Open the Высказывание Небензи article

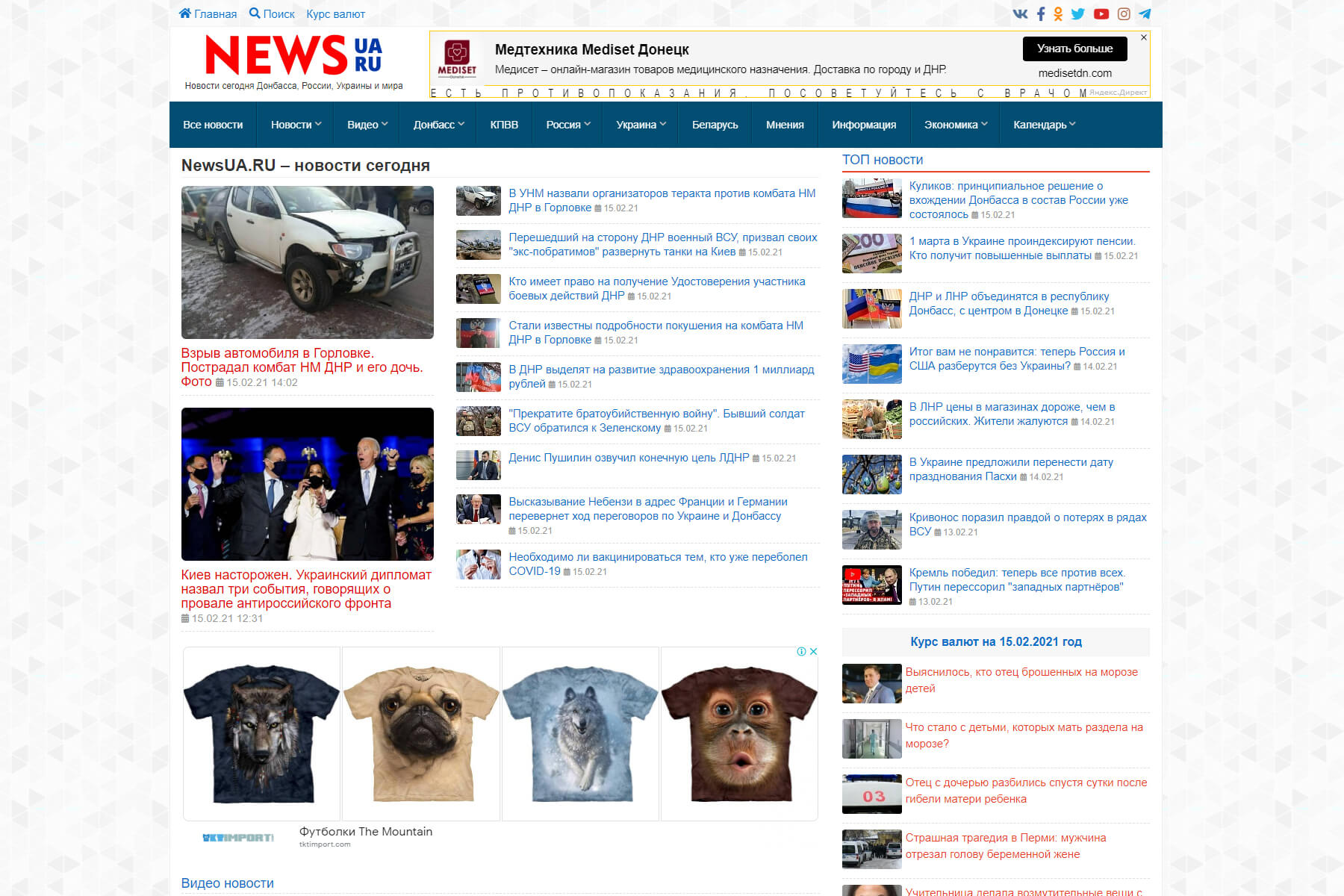pos(647,508)
